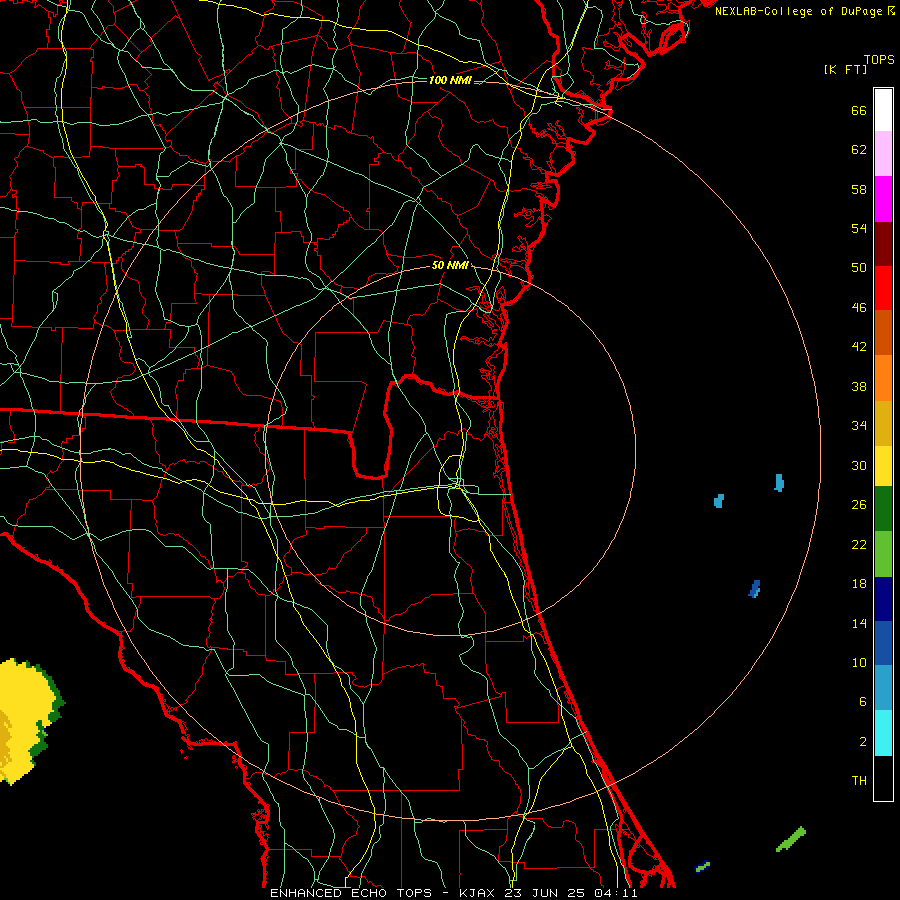
Task: Click the light green diagonal echo streak
Action: click(791, 839)
